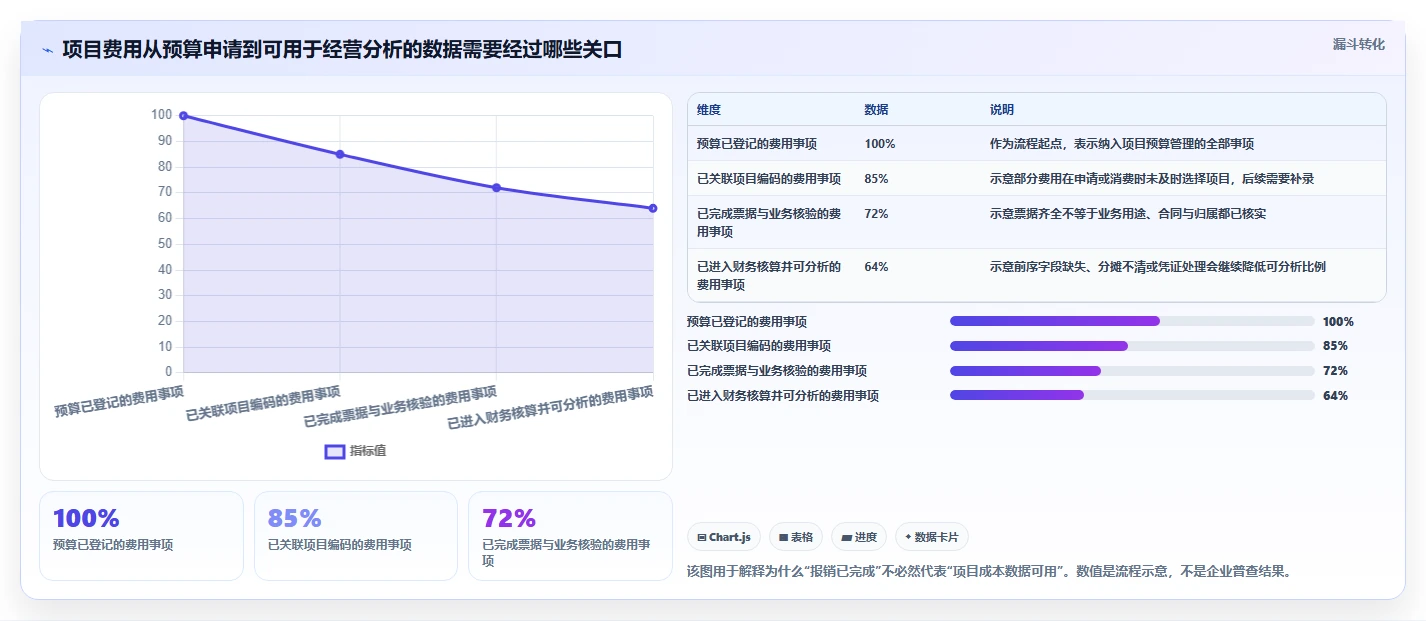
Task: Select the 数据卡片 tag
Action: pos(932,537)
